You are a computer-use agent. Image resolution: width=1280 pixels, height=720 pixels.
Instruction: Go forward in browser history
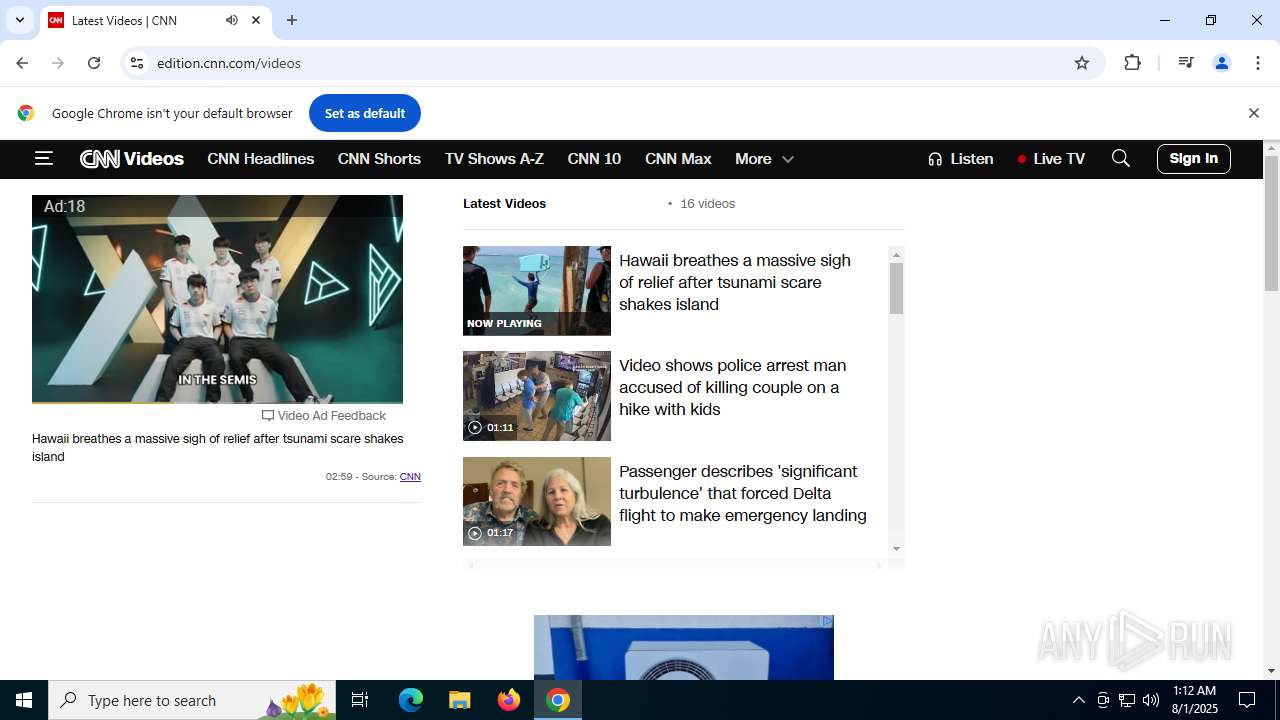coord(58,63)
